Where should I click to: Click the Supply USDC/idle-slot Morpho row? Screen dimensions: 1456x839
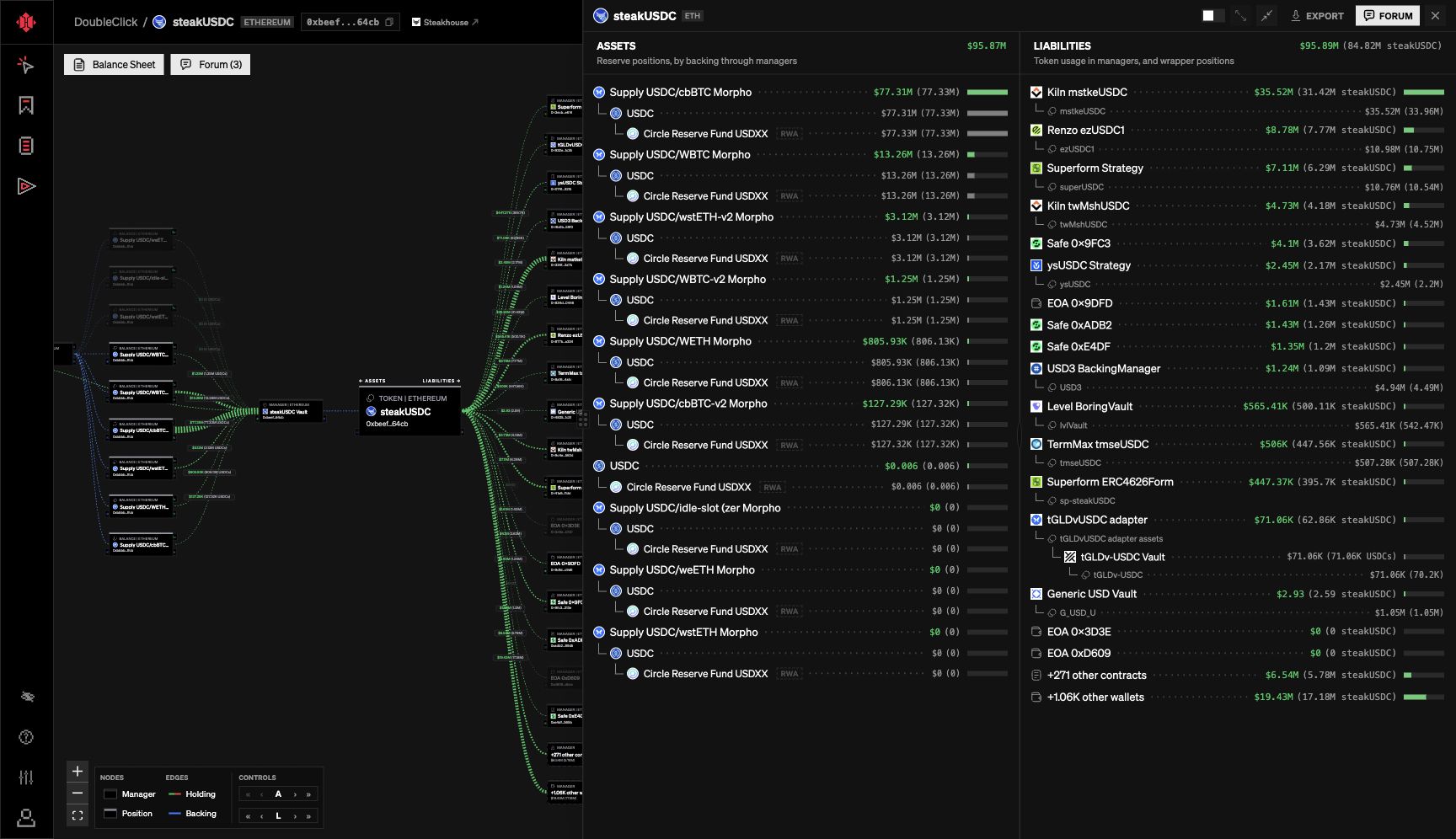(x=800, y=508)
